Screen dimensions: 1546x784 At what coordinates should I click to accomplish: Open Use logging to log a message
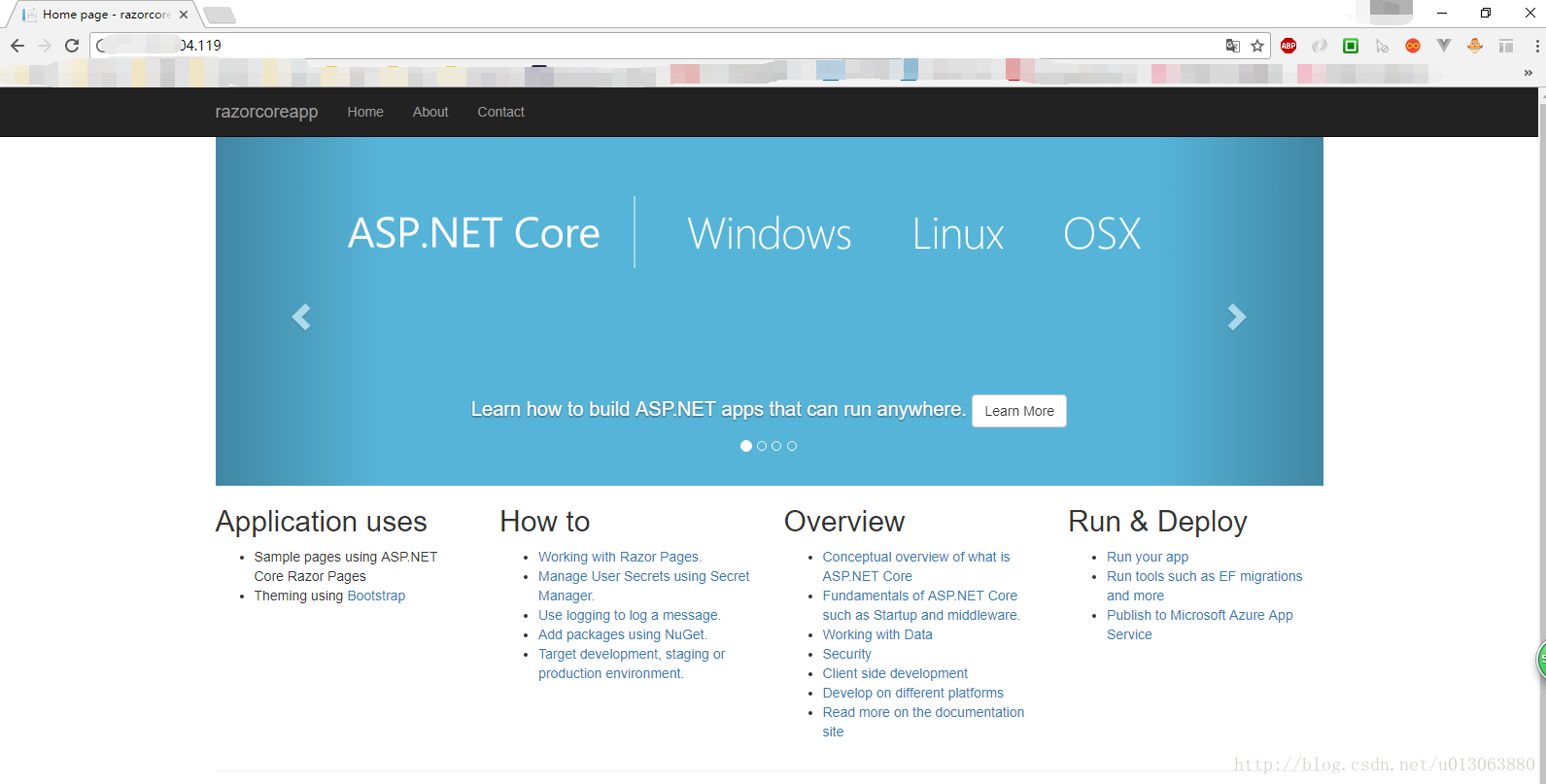click(x=630, y=615)
